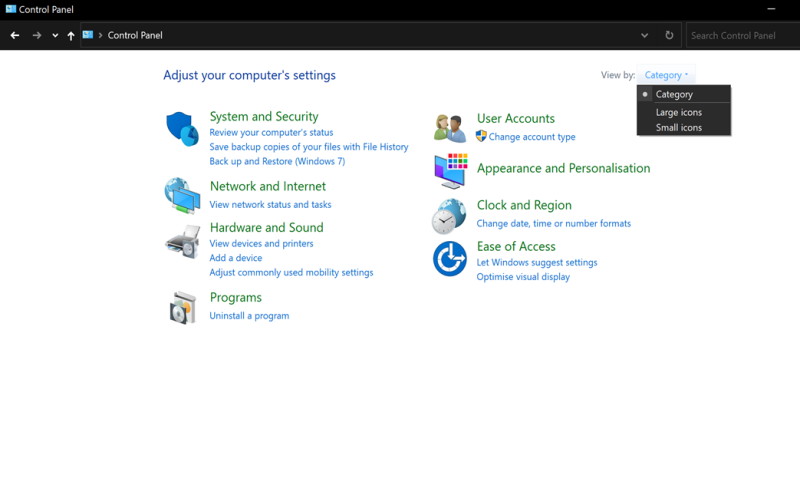Expand the address path chevron before Control Panel
The width and height of the screenshot is (800, 485).
[x=101, y=35]
